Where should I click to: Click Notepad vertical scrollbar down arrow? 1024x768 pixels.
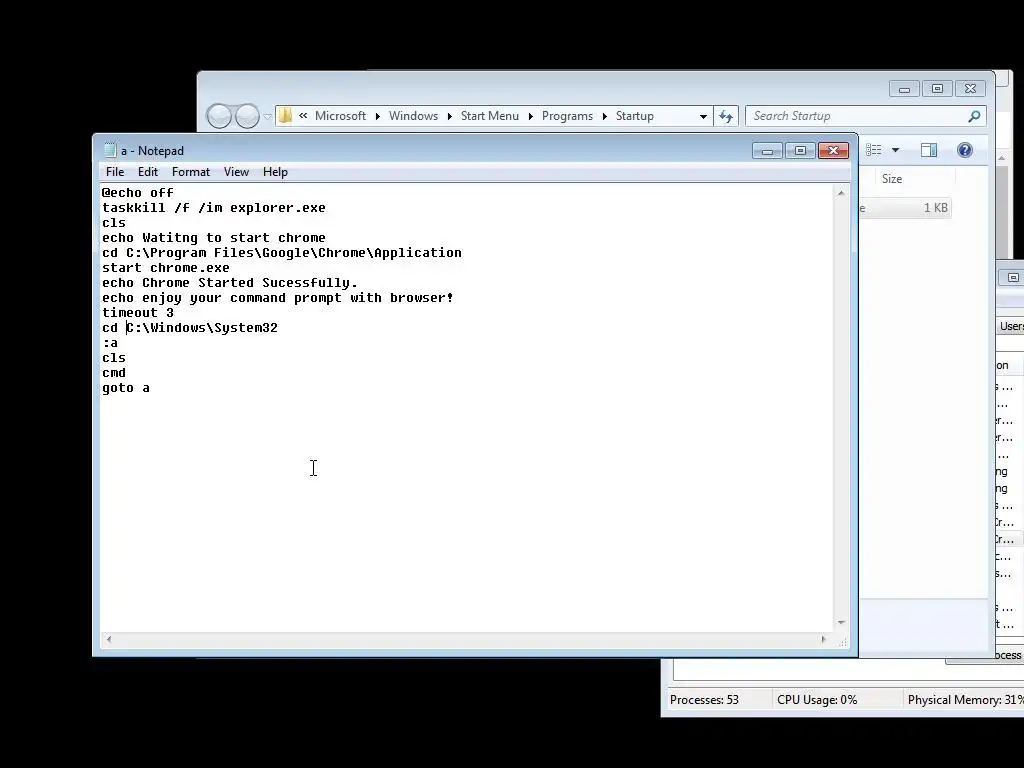point(841,623)
